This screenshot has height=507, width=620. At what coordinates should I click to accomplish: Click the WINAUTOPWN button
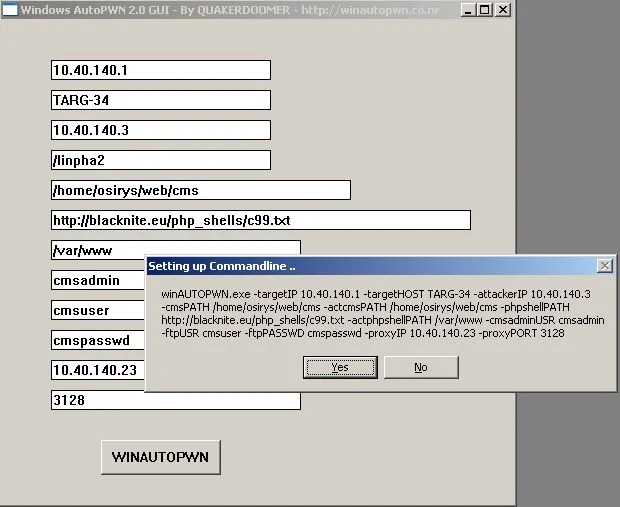[161, 457]
